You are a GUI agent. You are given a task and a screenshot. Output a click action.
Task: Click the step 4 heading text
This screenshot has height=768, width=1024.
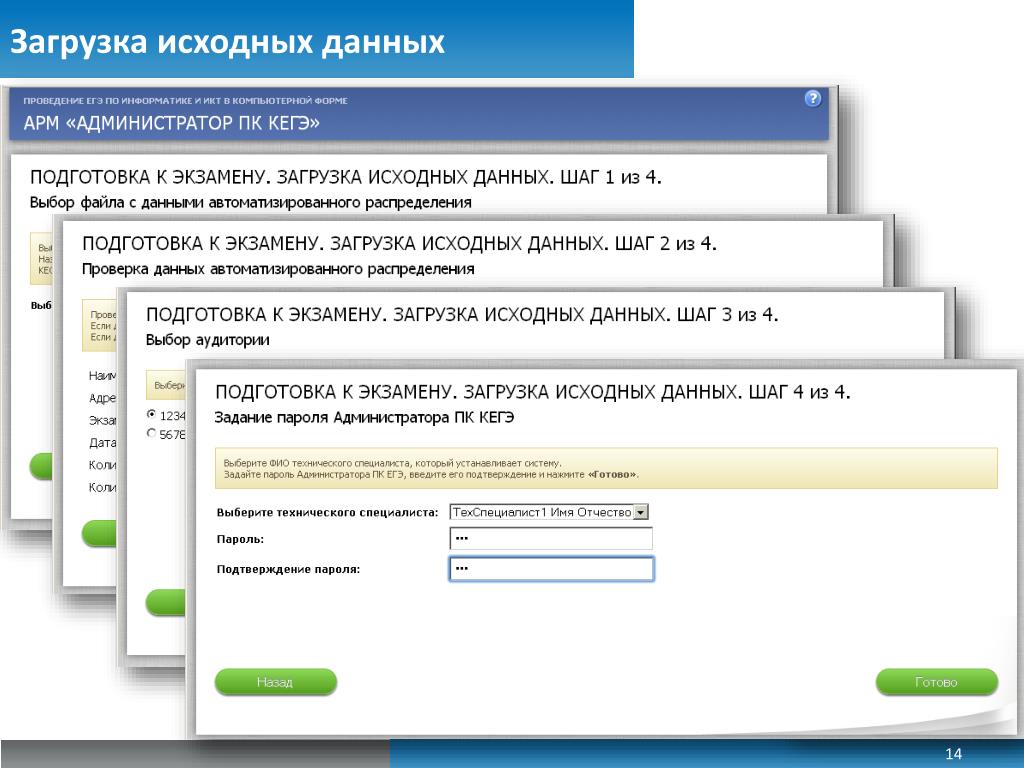[532, 392]
